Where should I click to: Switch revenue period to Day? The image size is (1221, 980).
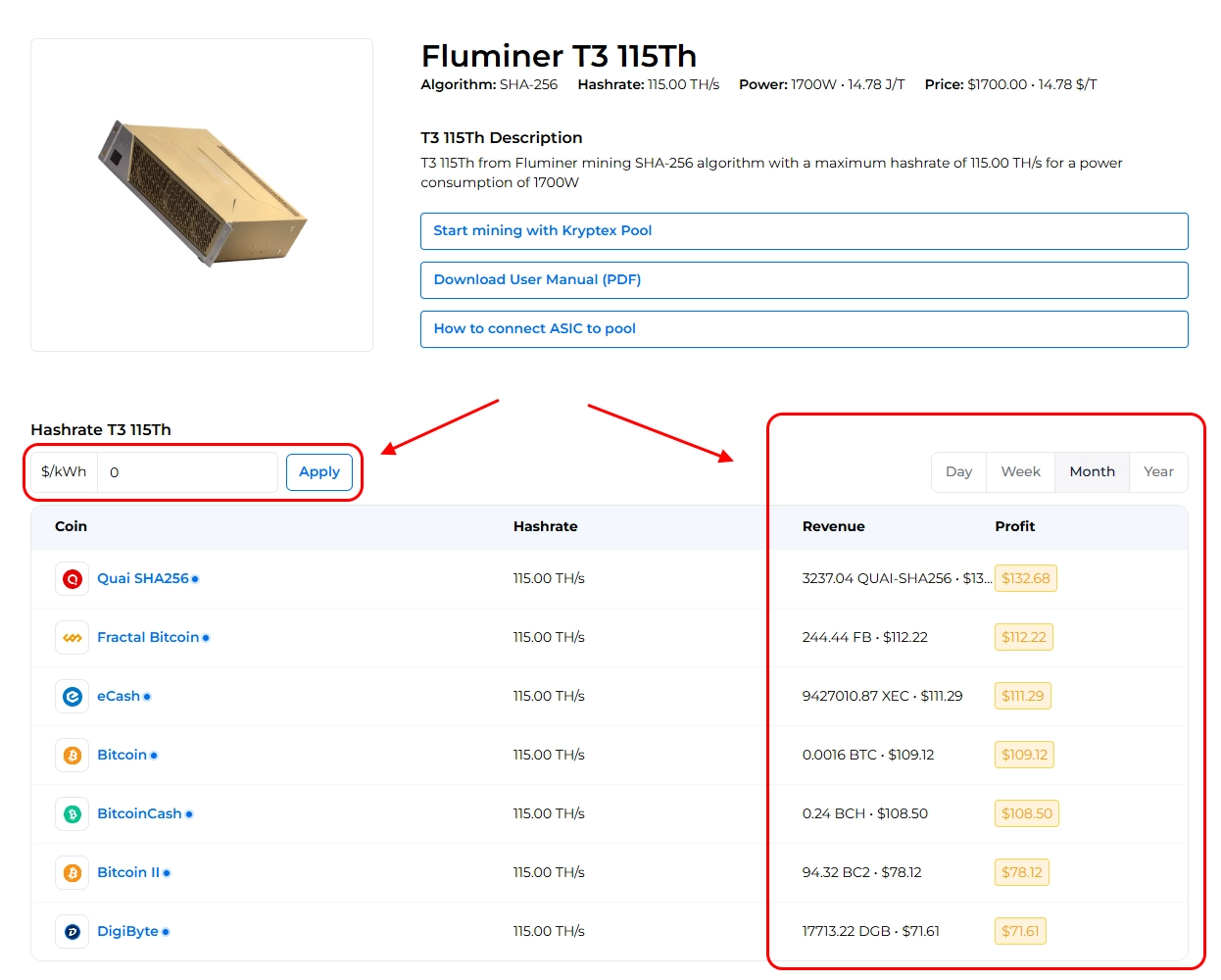click(x=958, y=471)
